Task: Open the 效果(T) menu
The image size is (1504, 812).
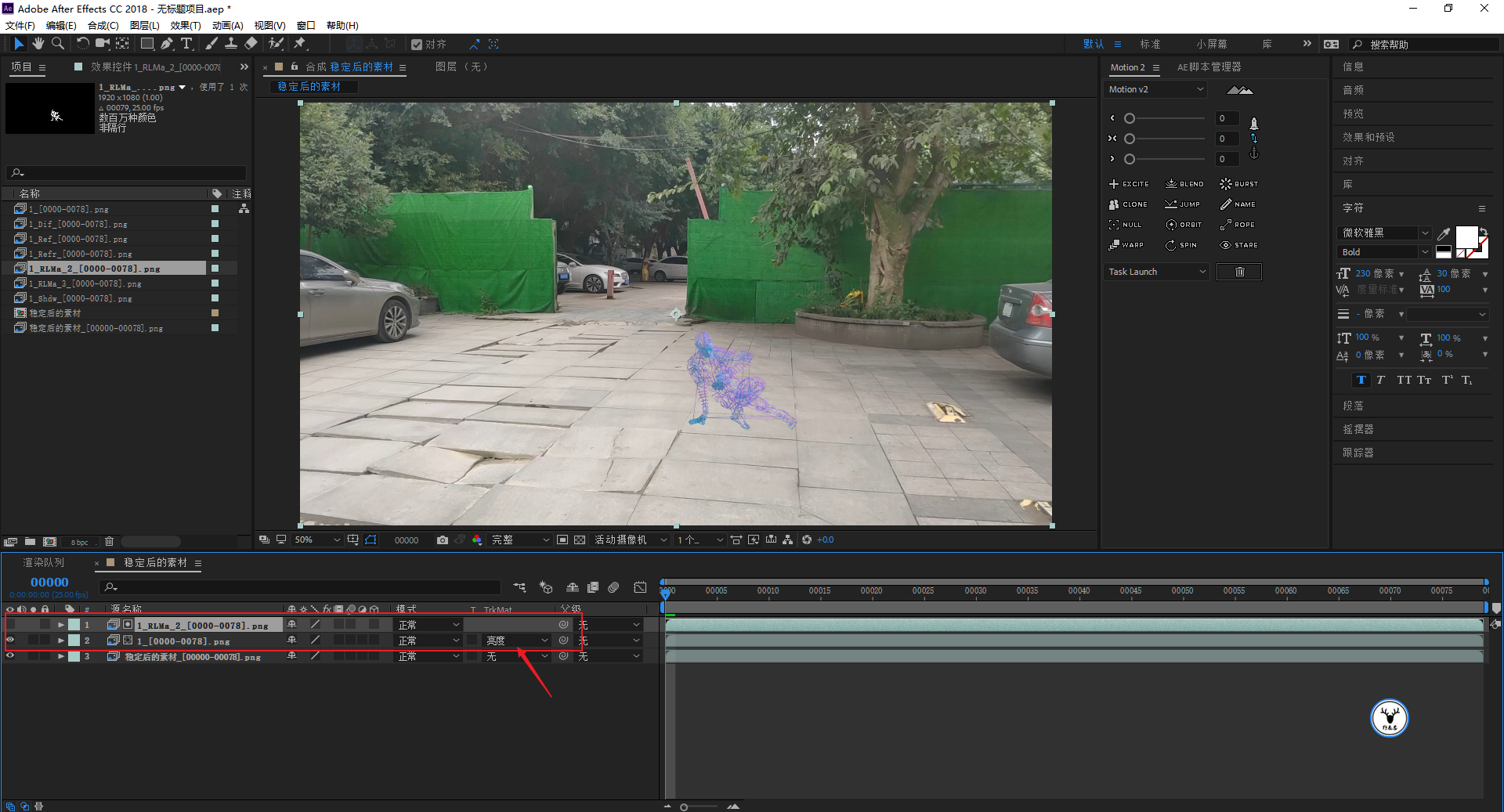Action: click(x=186, y=25)
